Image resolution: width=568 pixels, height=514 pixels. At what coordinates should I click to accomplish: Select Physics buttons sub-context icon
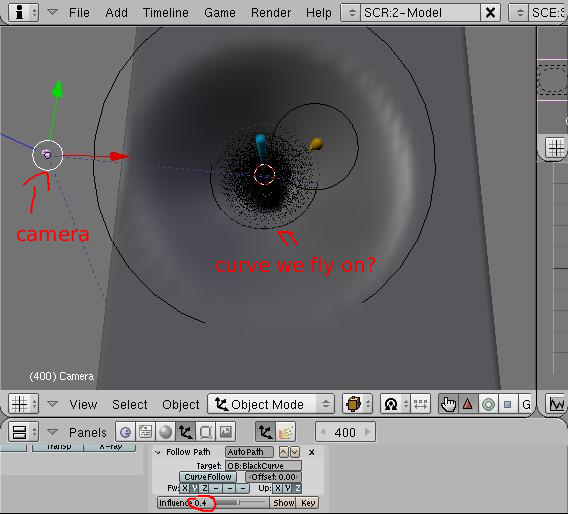pyautogui.click(x=285, y=432)
